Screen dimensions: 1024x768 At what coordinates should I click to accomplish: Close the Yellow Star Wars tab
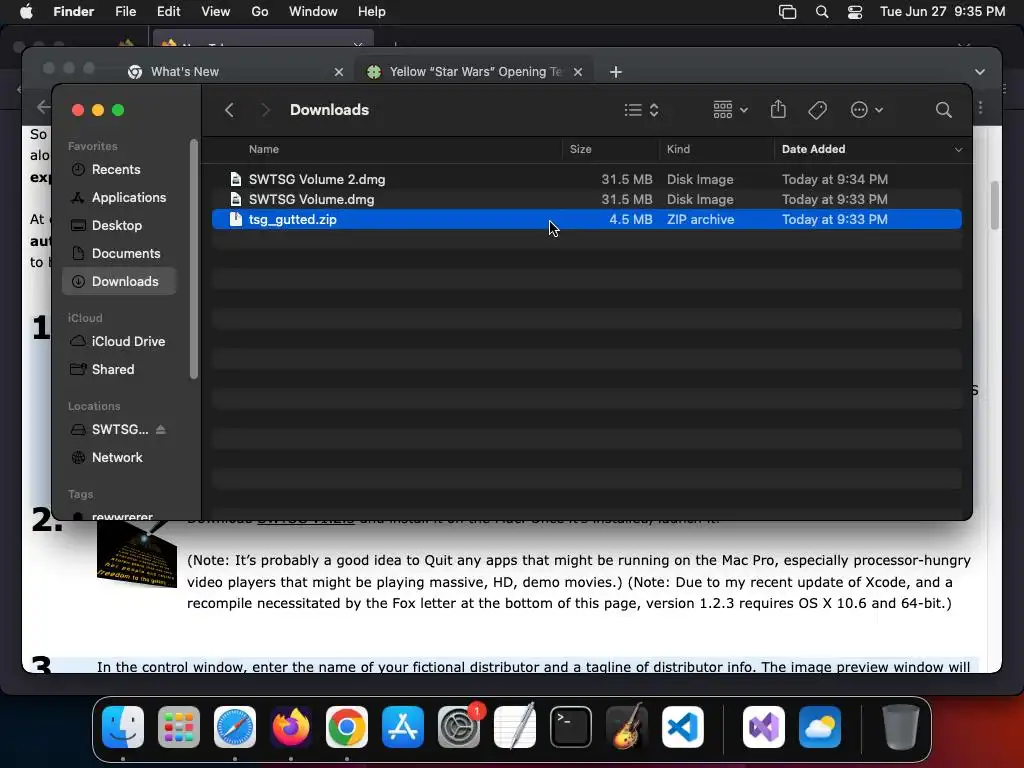pos(578,72)
